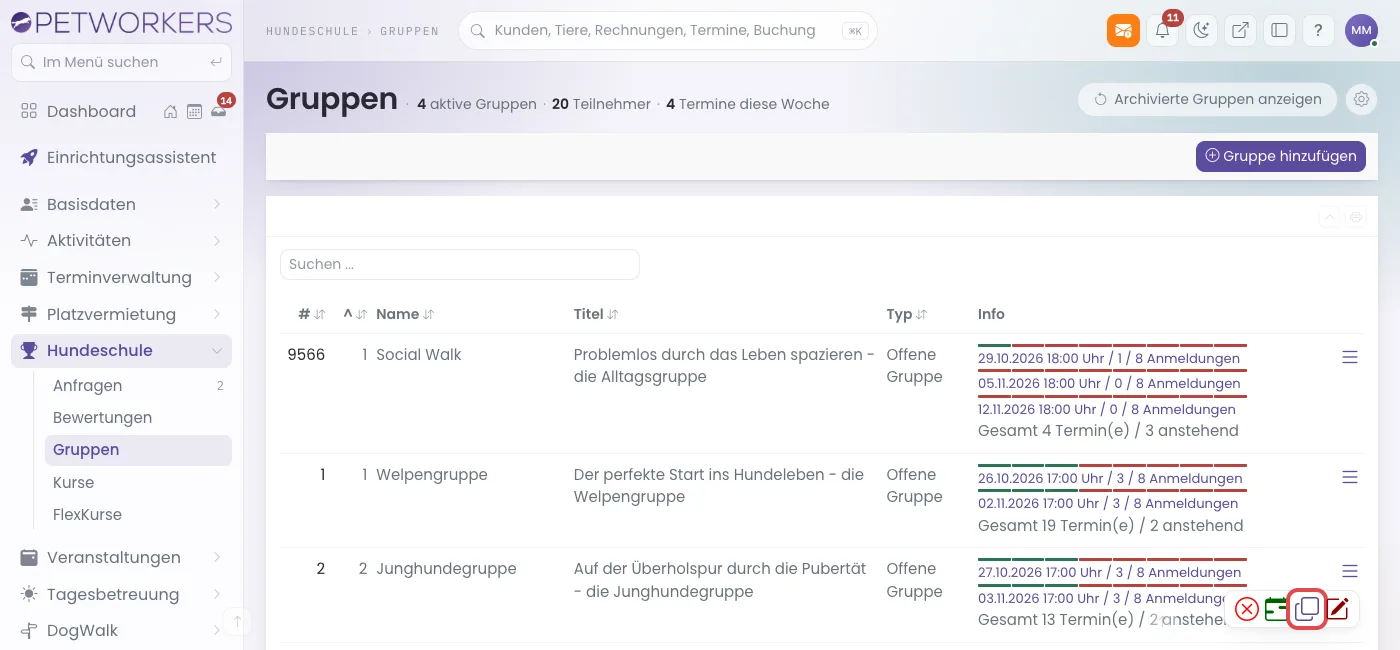The width and height of the screenshot is (1400, 650).
Task: Click the red delete circle-X icon
Action: tap(1246, 609)
